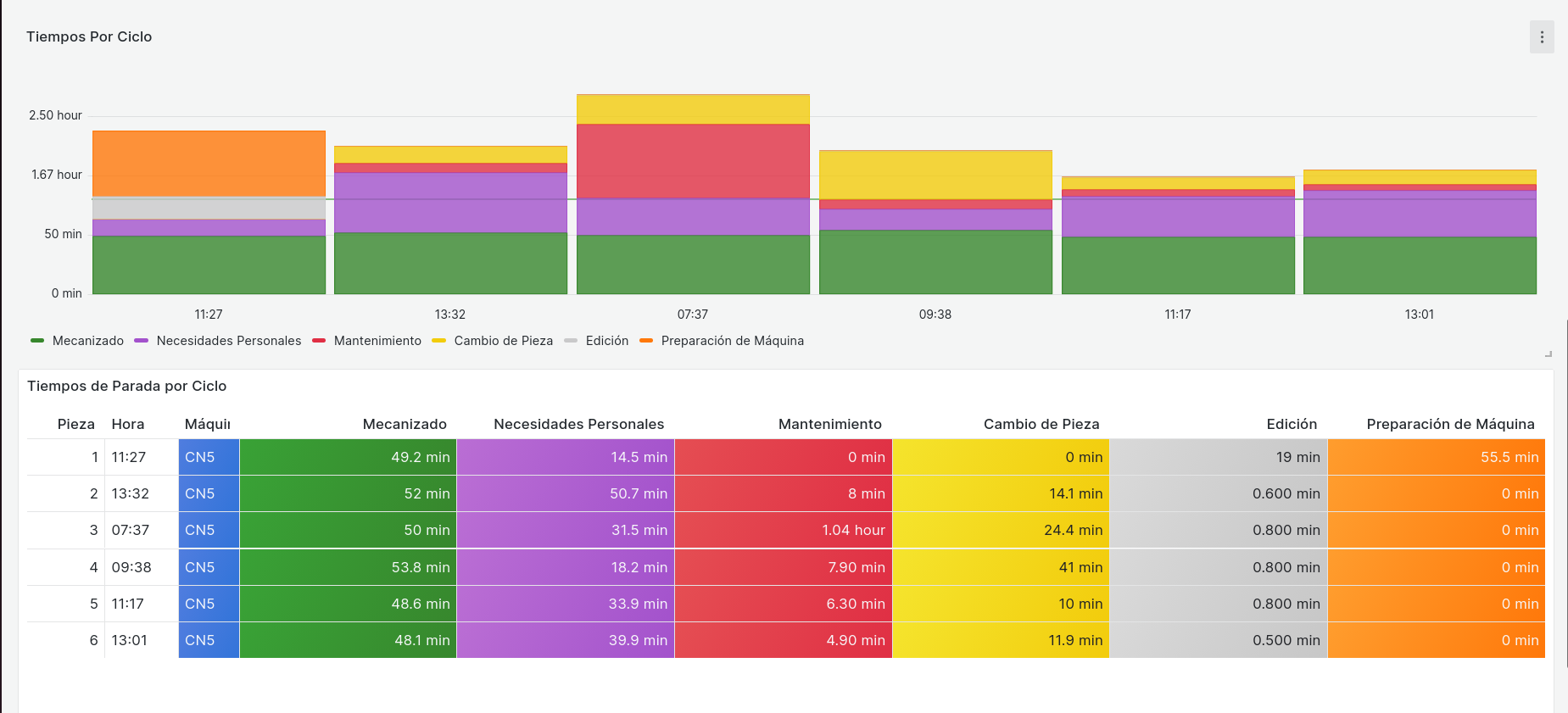Toggle Necesidades Personales legend series
This screenshot has height=713, width=1568.
click(x=228, y=341)
